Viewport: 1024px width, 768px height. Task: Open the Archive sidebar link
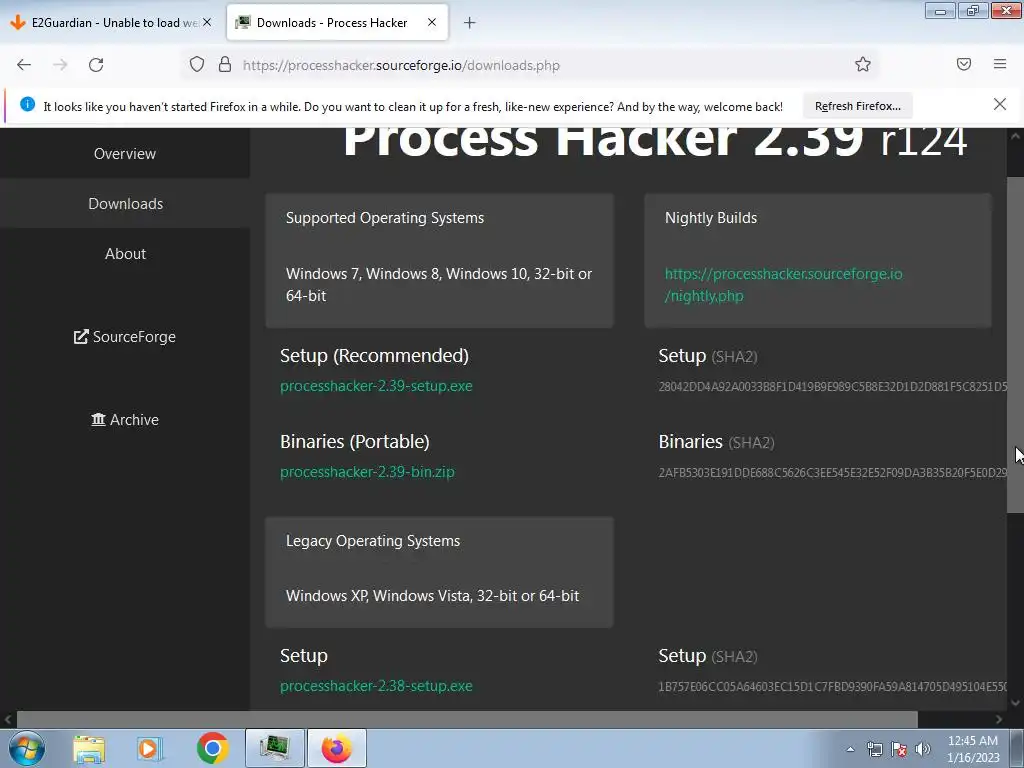pos(125,420)
